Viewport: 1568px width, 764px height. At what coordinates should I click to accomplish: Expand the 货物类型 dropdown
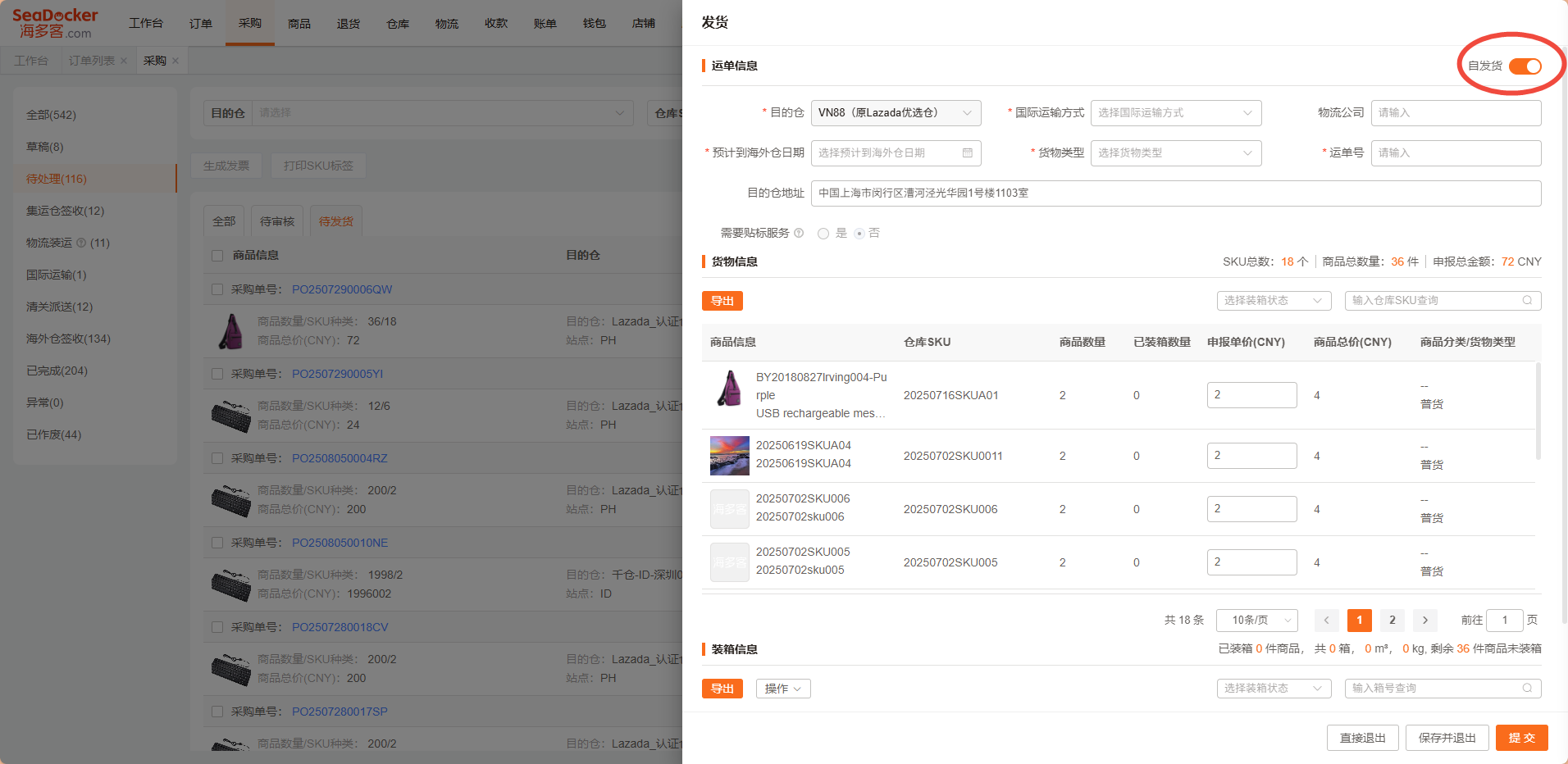coord(1175,153)
